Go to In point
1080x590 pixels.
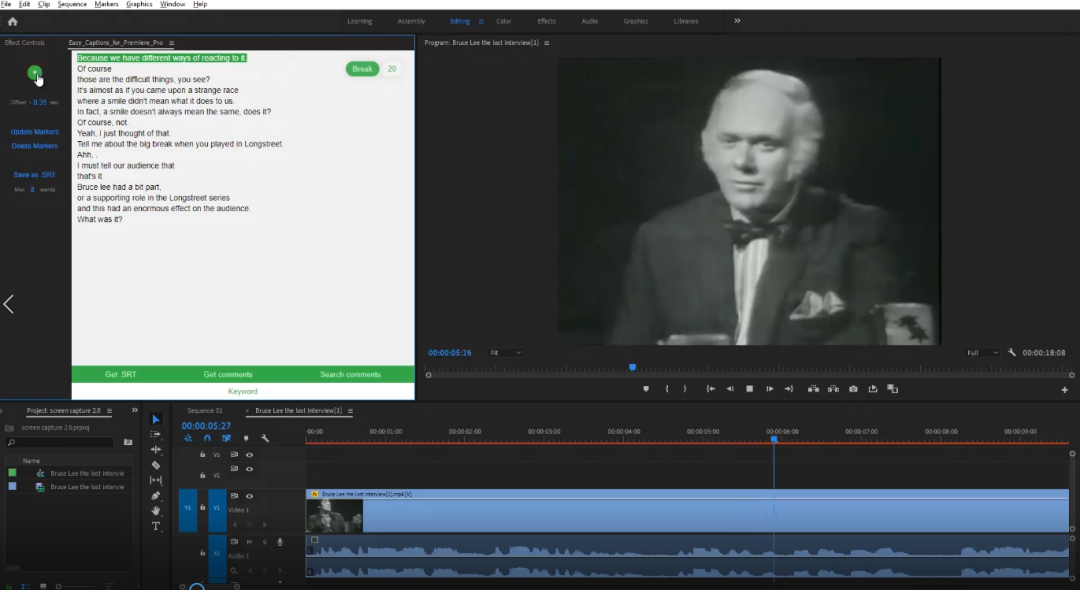[x=710, y=389]
